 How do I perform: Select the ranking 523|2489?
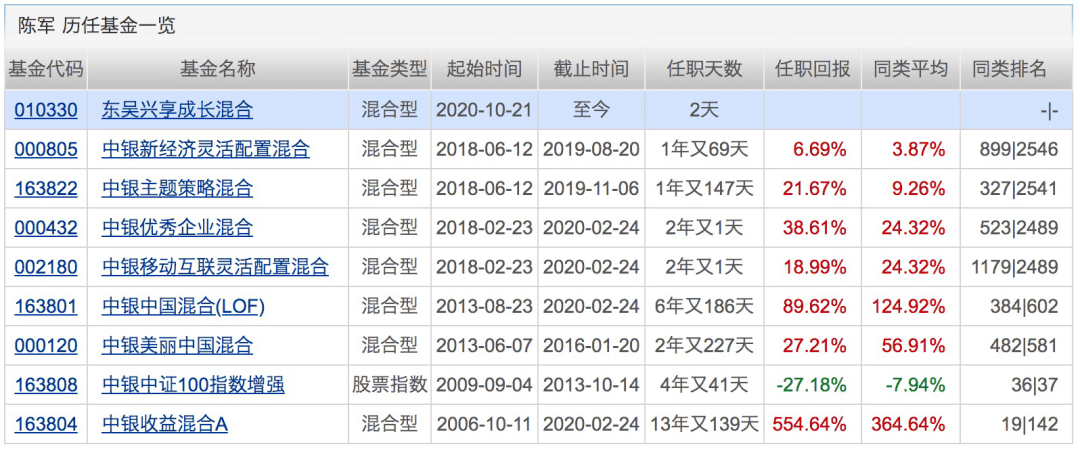tap(1018, 227)
